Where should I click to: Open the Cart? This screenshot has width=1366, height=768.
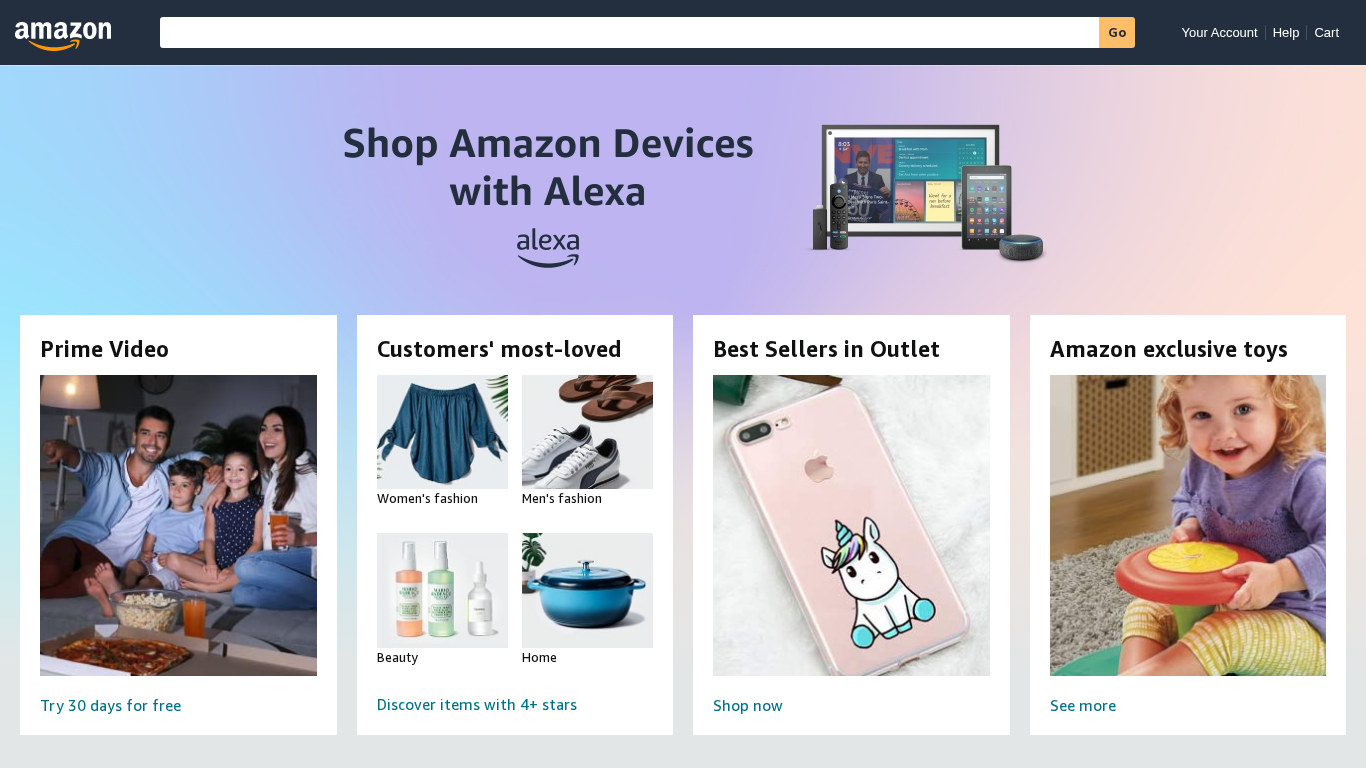coord(1326,32)
